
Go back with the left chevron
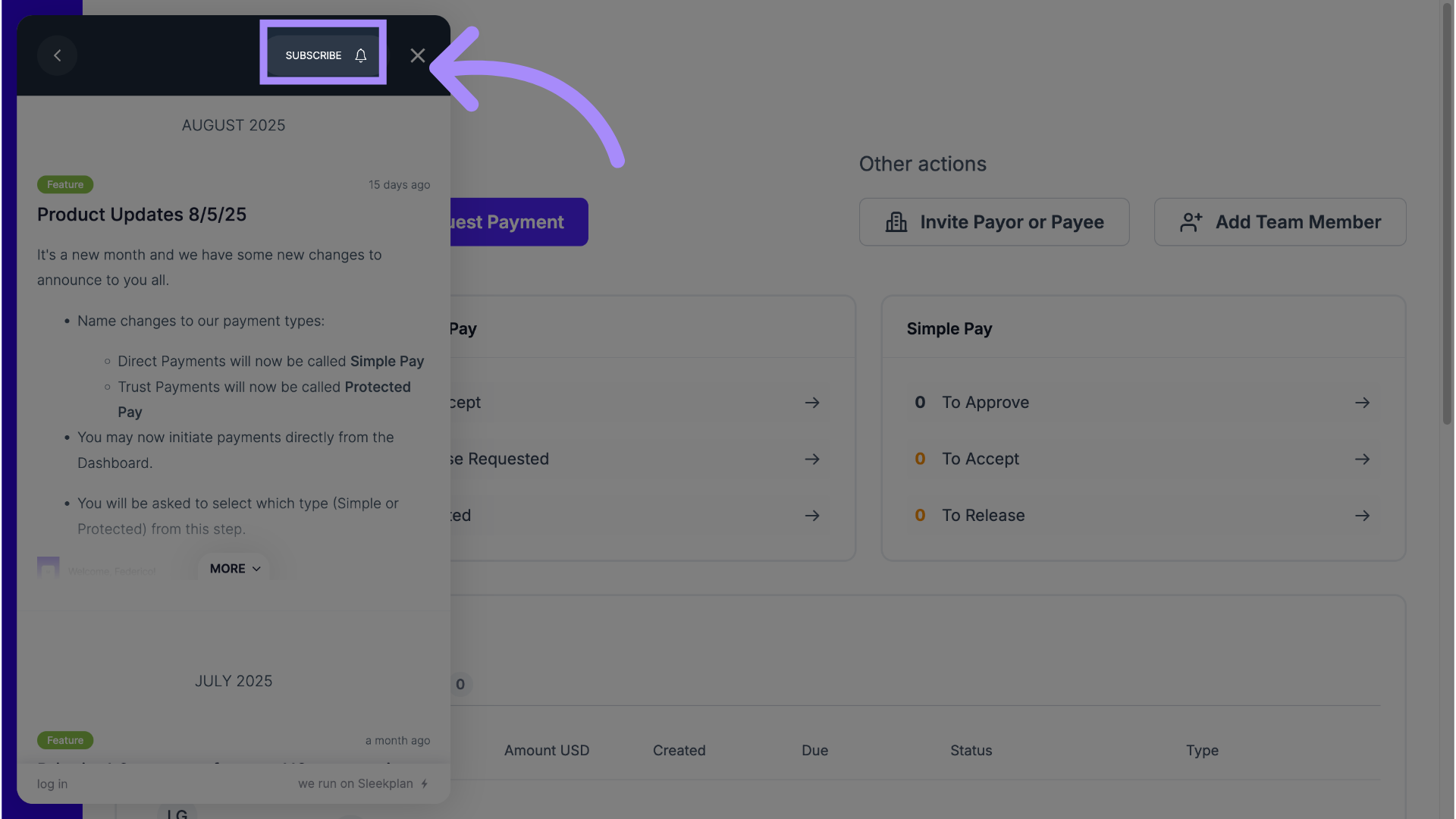click(57, 55)
